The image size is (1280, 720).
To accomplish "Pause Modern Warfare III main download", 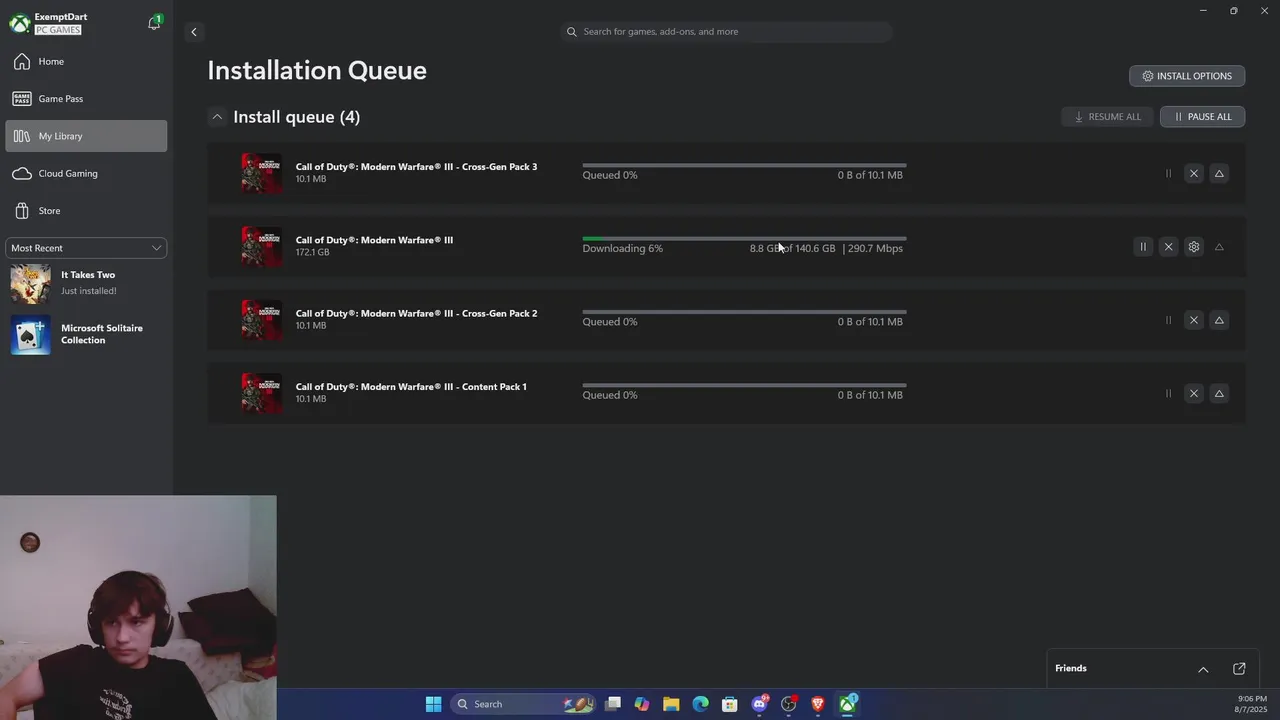I will (x=1143, y=247).
